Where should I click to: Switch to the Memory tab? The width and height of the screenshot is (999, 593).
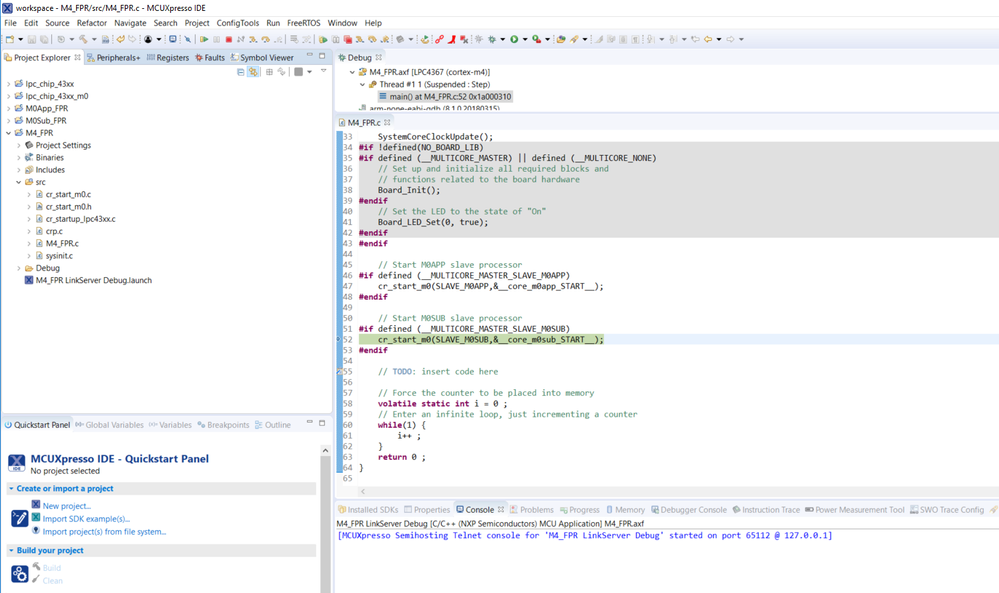625,510
